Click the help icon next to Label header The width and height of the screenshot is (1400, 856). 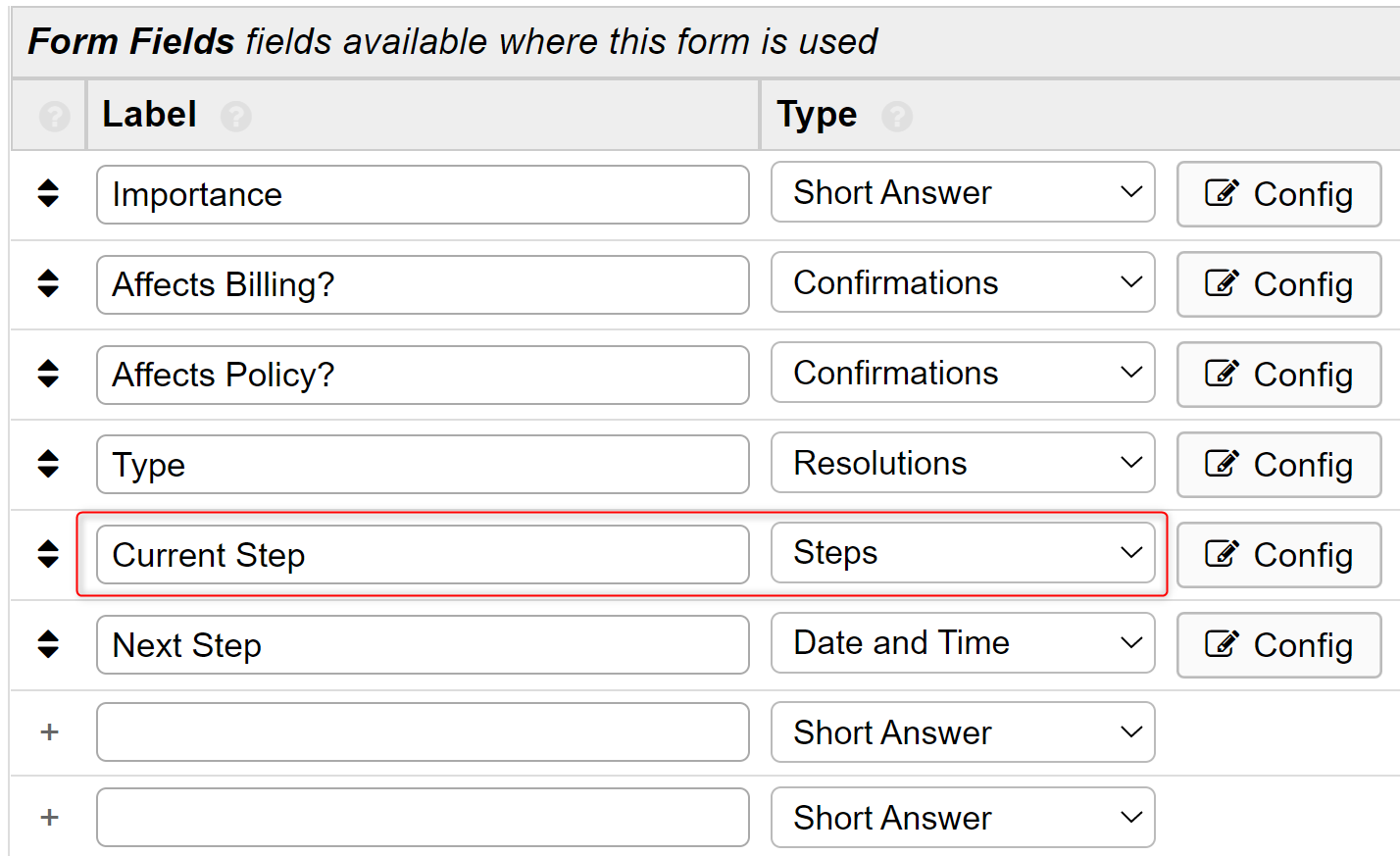(x=236, y=117)
